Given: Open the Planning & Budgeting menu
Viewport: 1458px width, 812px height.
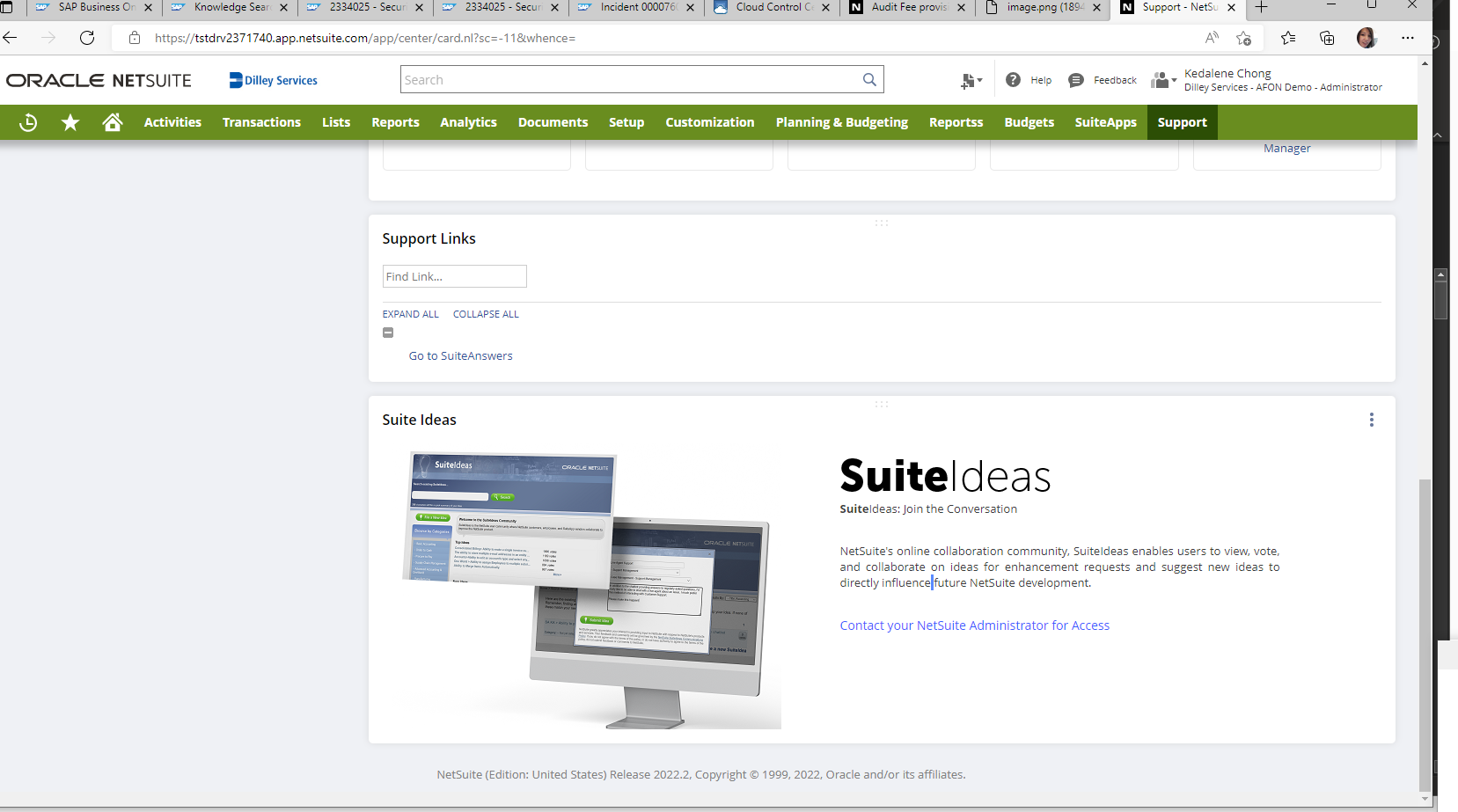Looking at the screenshot, I should [x=841, y=122].
